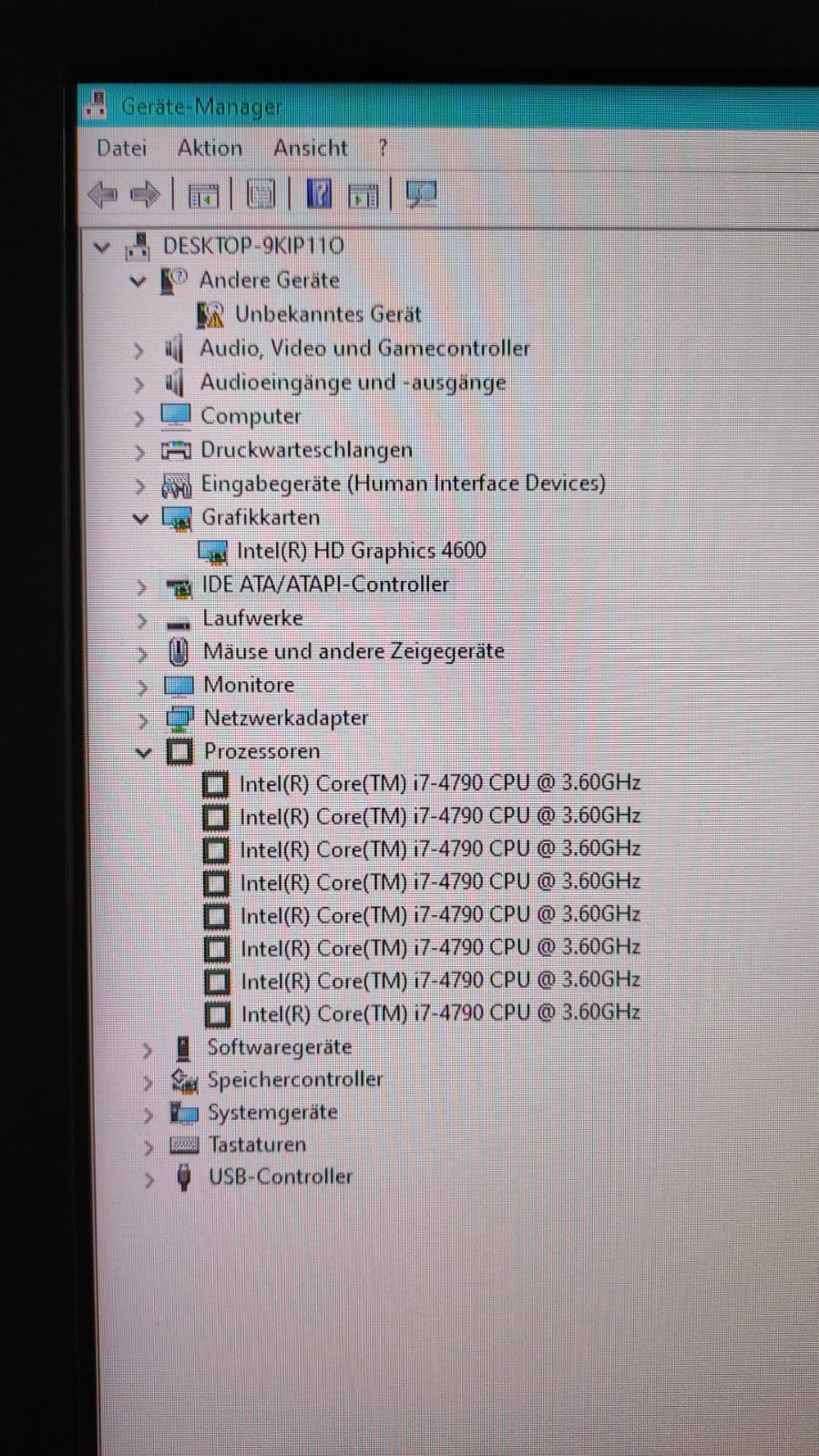Click the USB-Controller plug icon
The image size is (819, 1456).
(184, 1176)
